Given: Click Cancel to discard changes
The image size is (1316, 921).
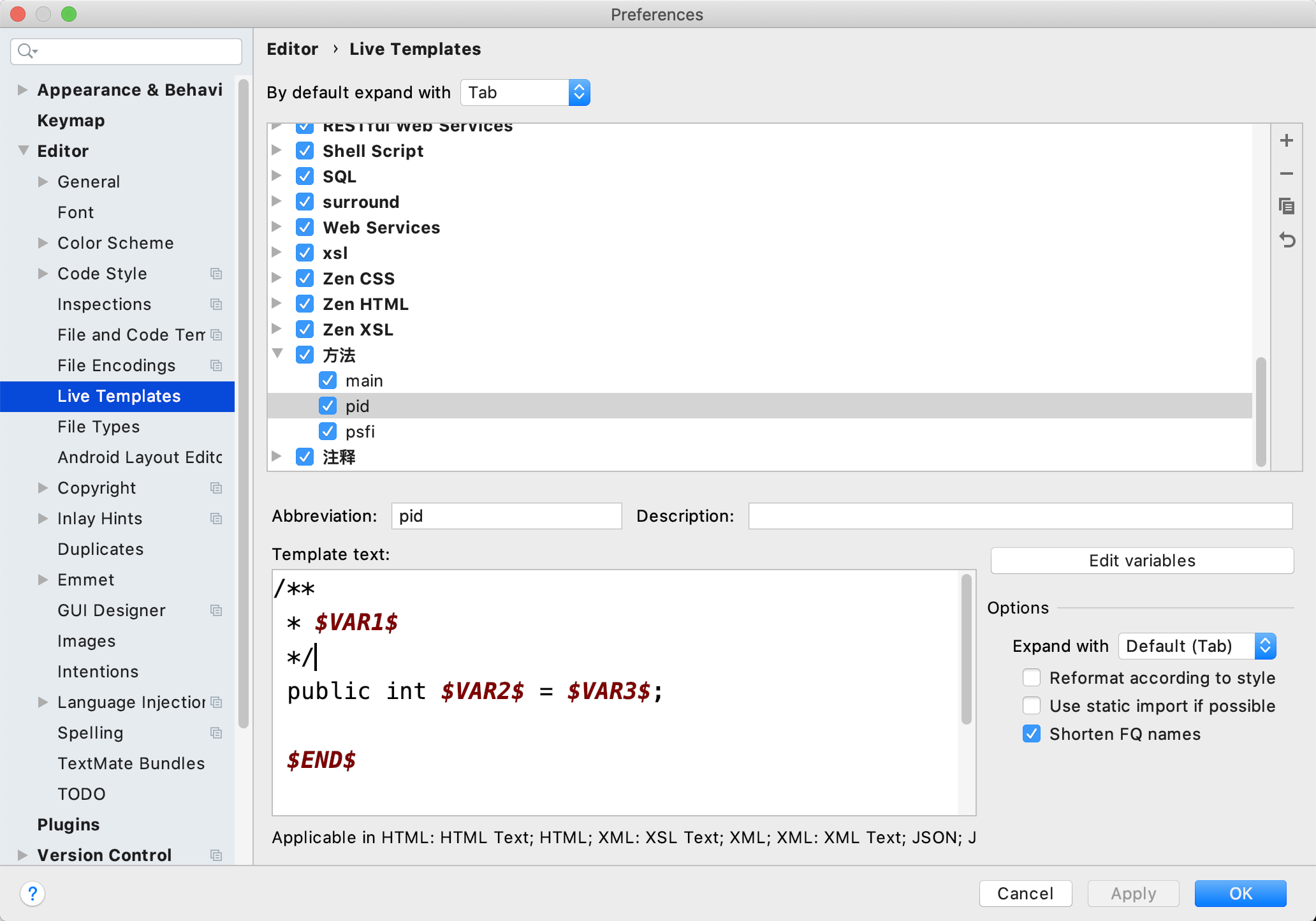Looking at the screenshot, I should (x=1025, y=894).
